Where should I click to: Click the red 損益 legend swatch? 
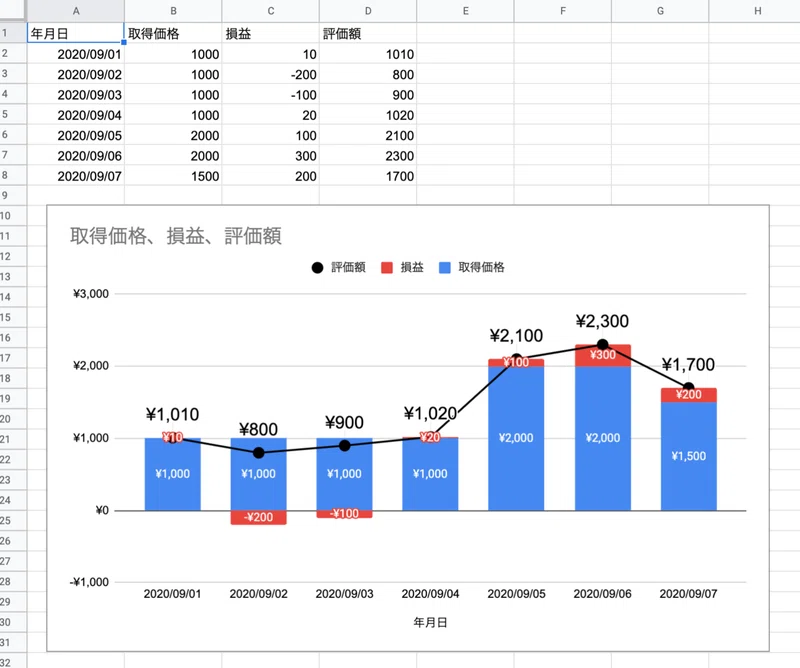(x=387, y=267)
